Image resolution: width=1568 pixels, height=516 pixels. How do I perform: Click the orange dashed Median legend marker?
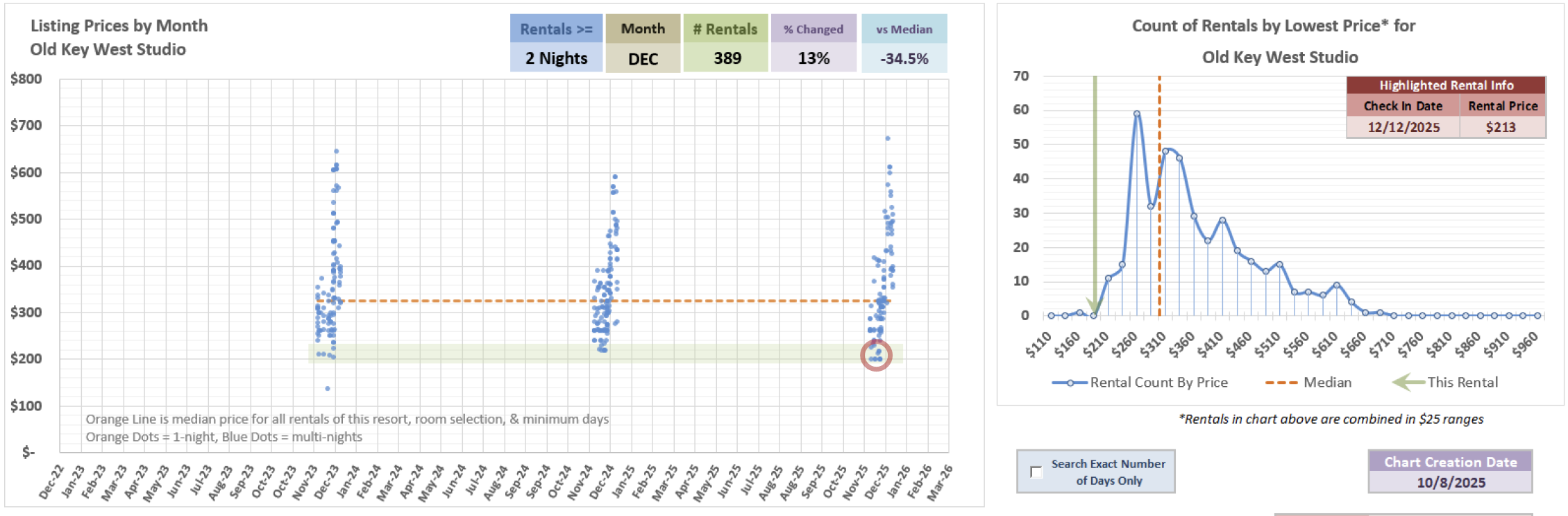click(x=1281, y=383)
